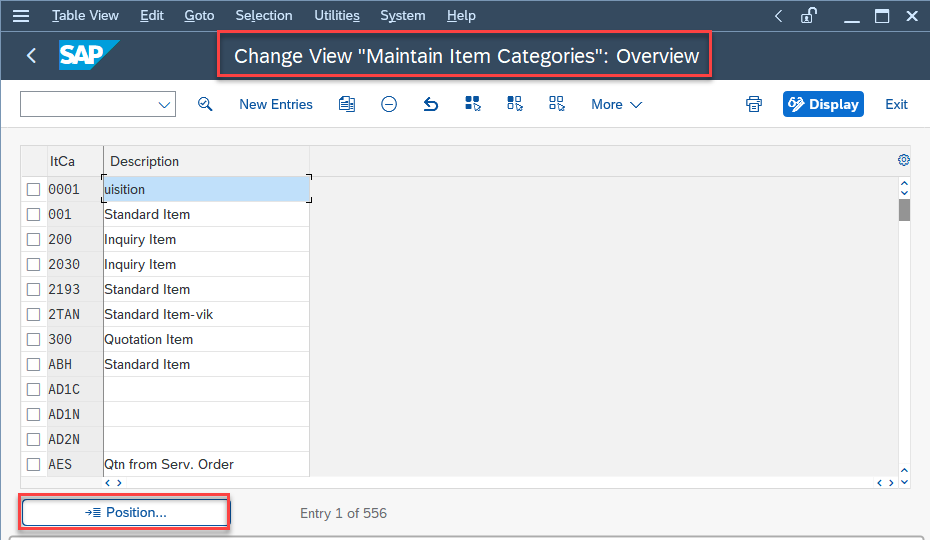Open the search magnifier icon in toolbar

point(205,104)
